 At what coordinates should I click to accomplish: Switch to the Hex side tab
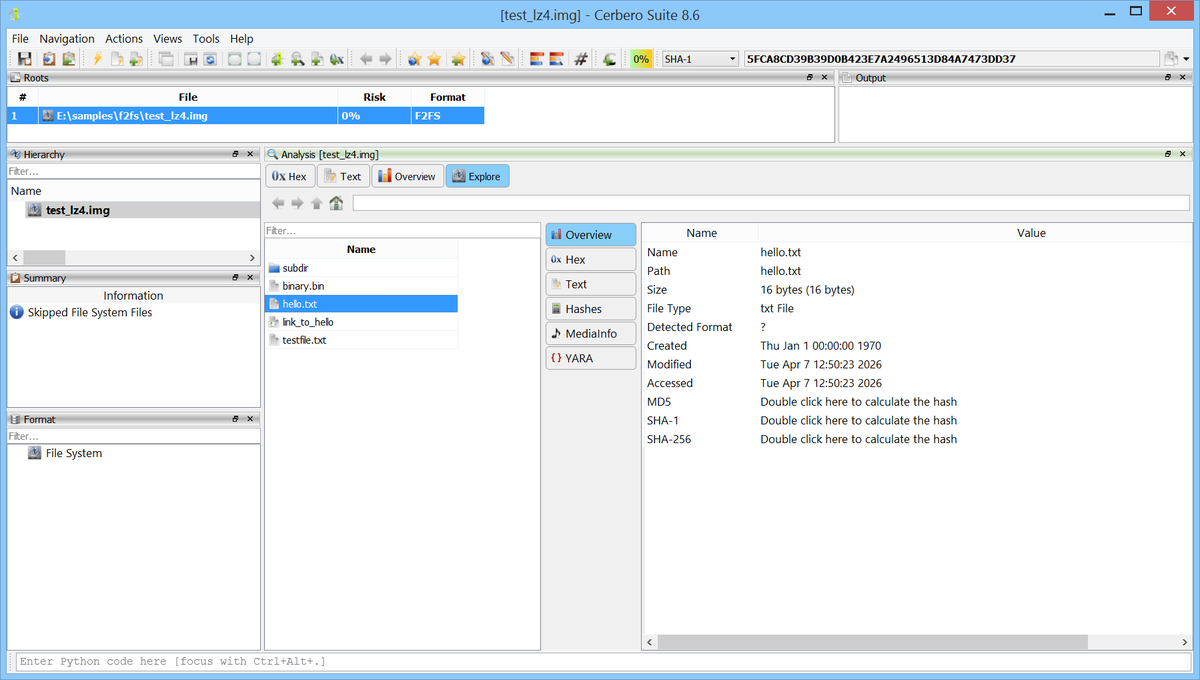[x=591, y=259]
